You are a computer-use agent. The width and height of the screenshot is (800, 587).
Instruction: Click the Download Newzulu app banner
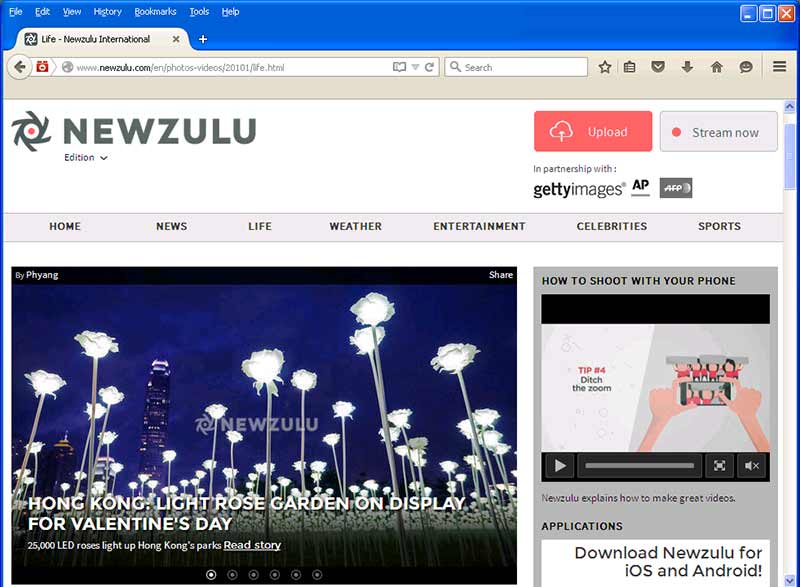click(x=656, y=563)
